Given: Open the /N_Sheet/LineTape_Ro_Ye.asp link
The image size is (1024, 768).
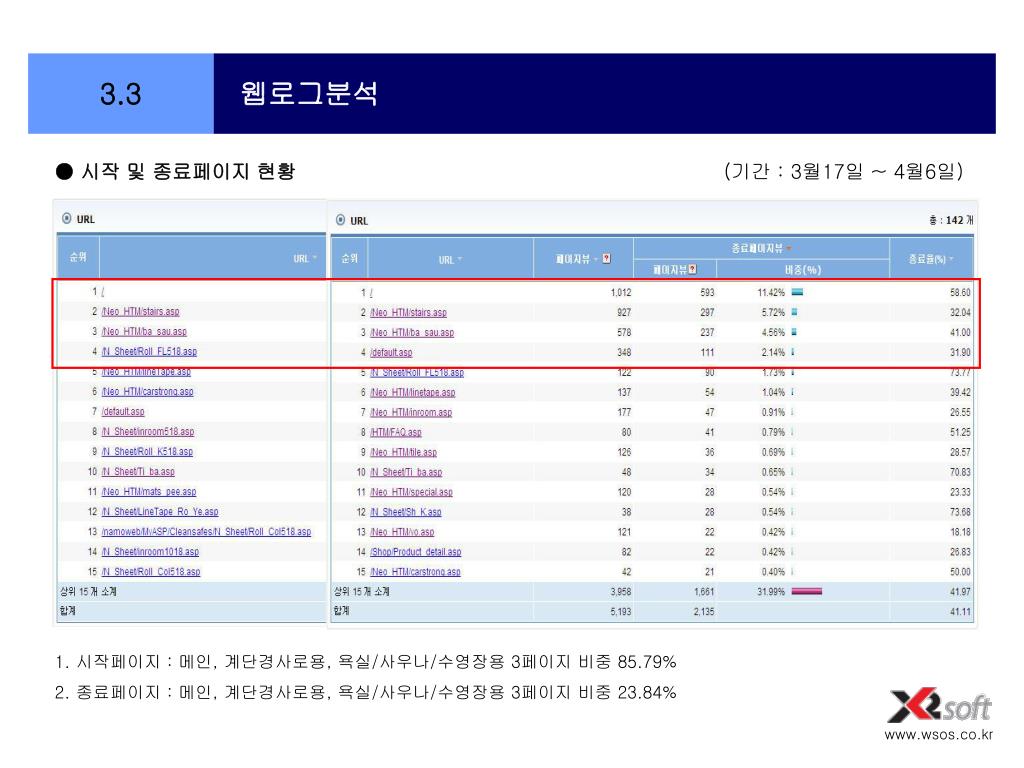Looking at the screenshot, I should click(160, 512).
